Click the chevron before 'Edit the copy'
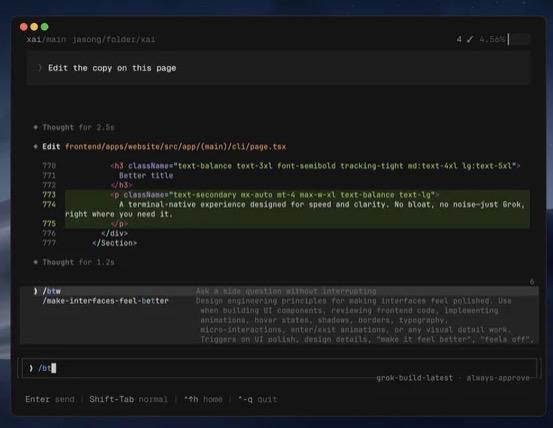 pos(40,68)
